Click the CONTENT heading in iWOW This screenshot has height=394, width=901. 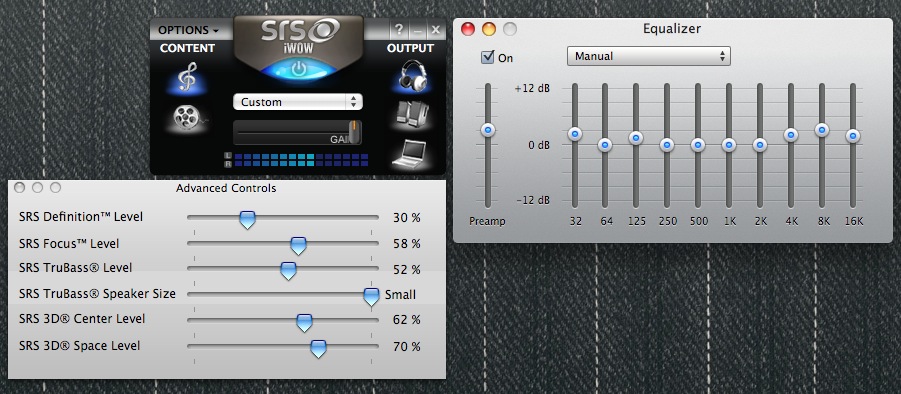point(187,48)
